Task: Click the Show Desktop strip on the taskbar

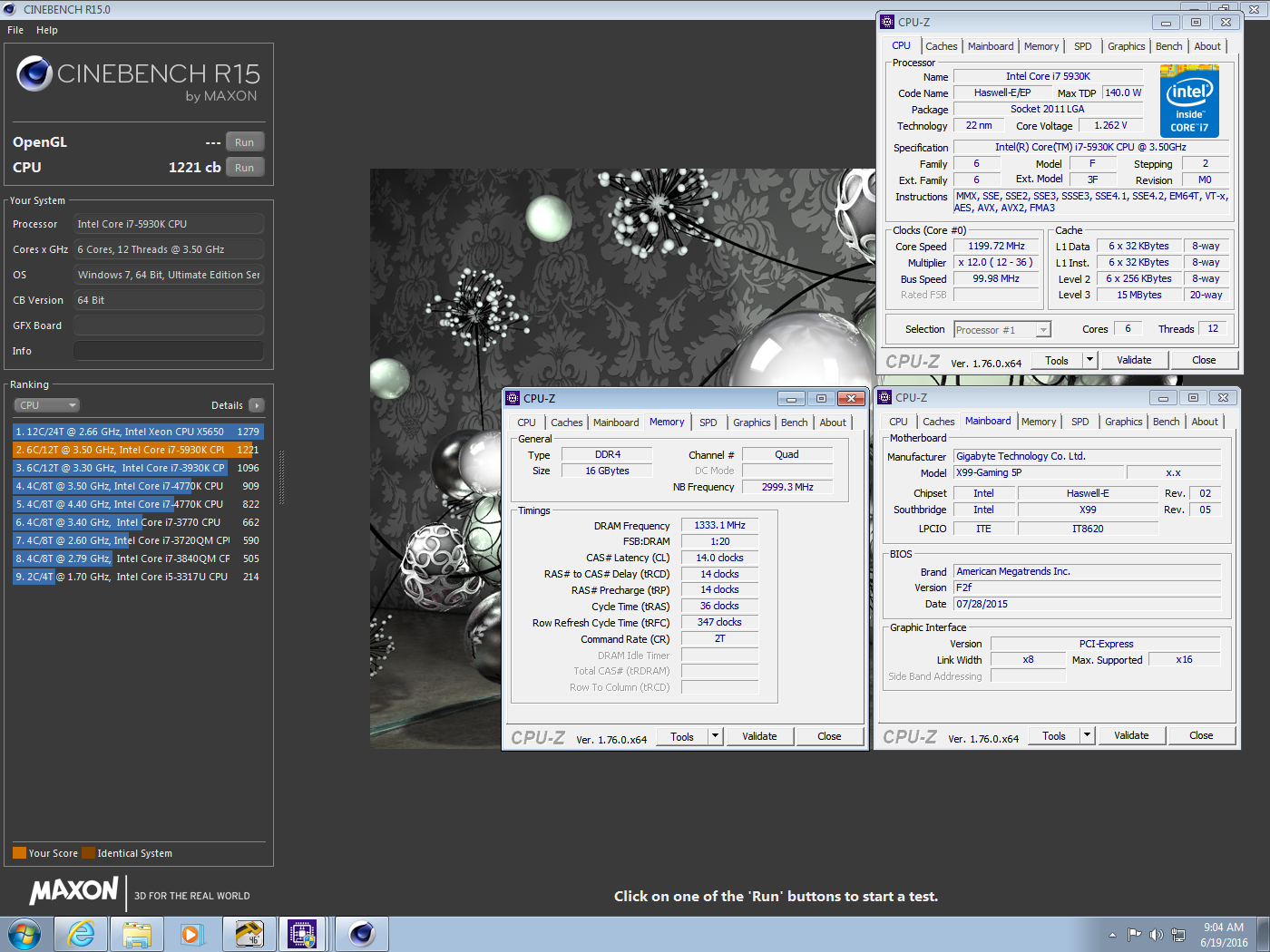Action: 1263,934
